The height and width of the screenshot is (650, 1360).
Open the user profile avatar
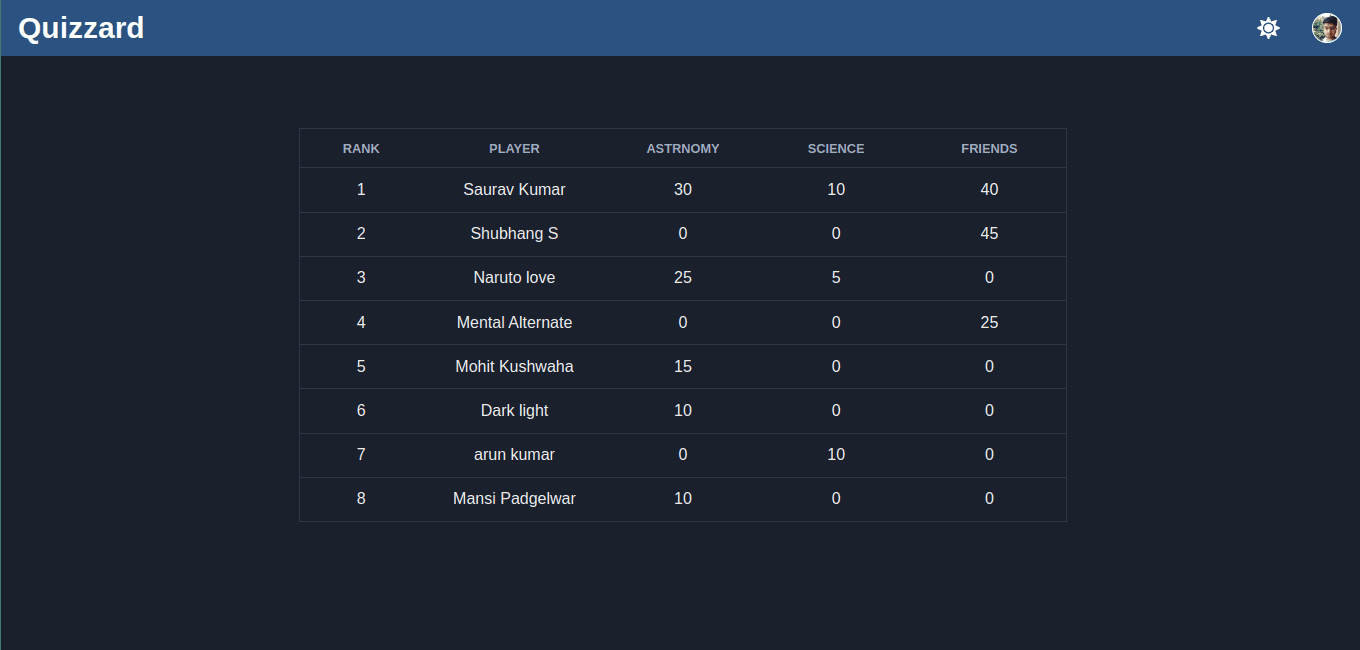pyautogui.click(x=1327, y=28)
